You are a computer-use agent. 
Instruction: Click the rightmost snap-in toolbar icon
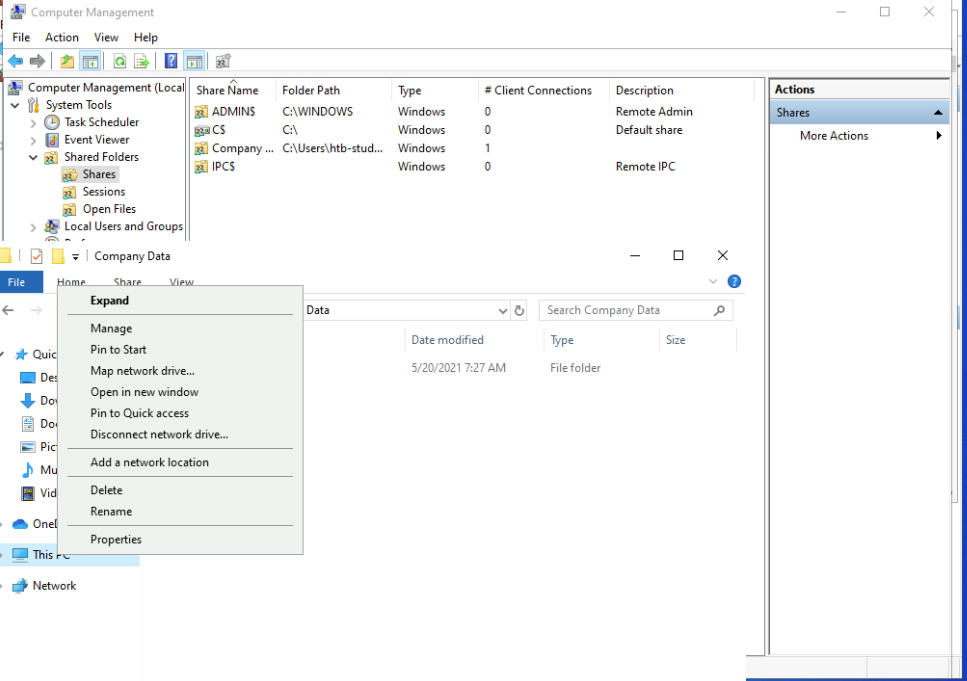(x=222, y=60)
